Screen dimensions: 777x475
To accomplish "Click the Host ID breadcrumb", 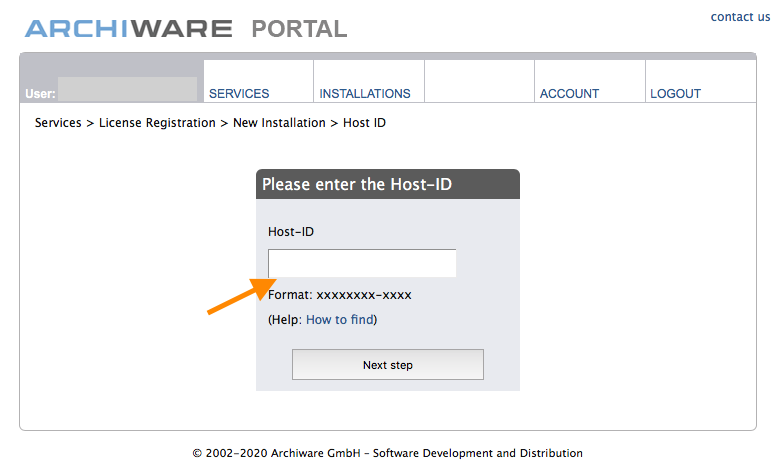I will tap(364, 123).
